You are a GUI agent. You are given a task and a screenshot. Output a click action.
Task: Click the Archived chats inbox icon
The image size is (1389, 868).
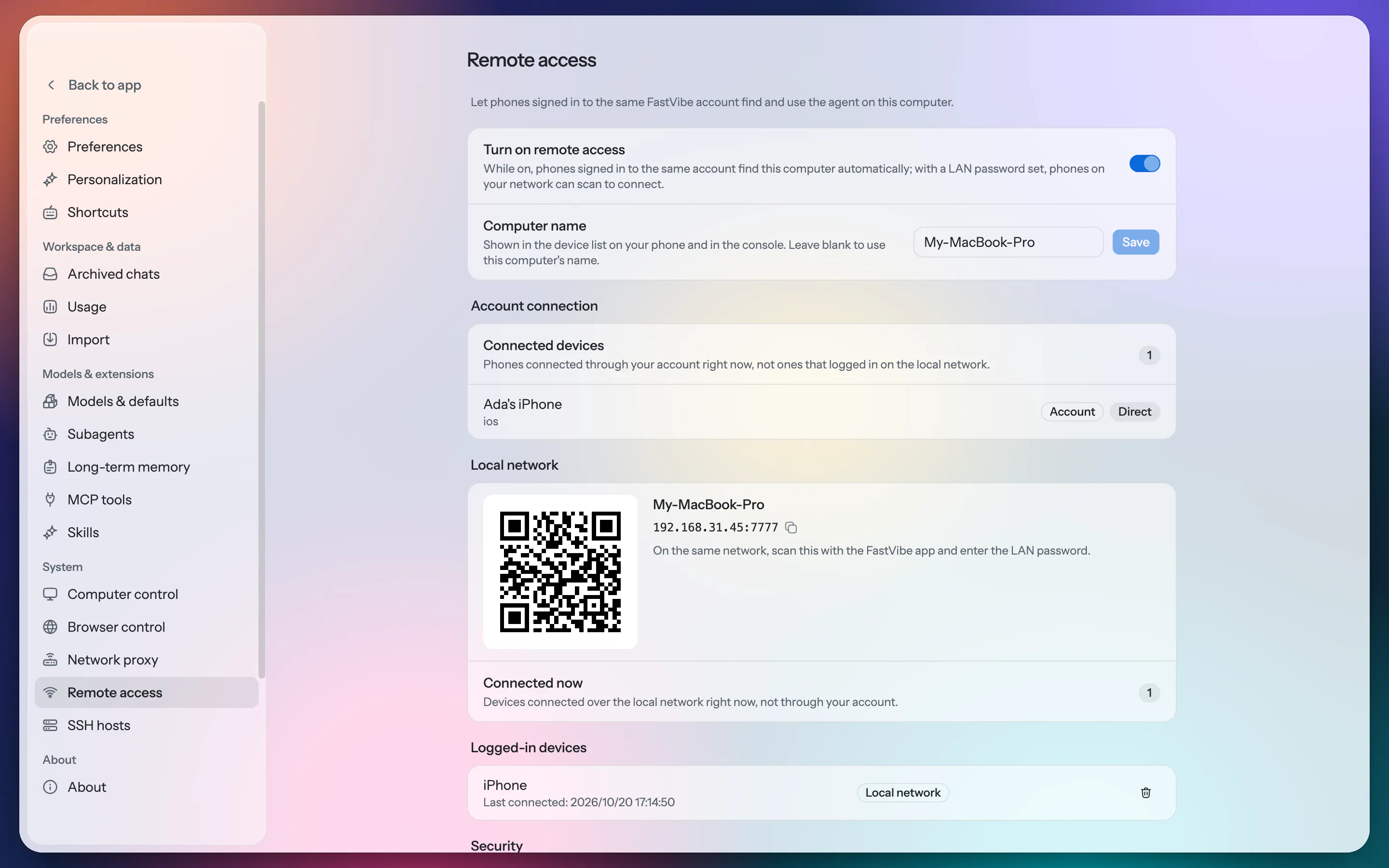51,274
